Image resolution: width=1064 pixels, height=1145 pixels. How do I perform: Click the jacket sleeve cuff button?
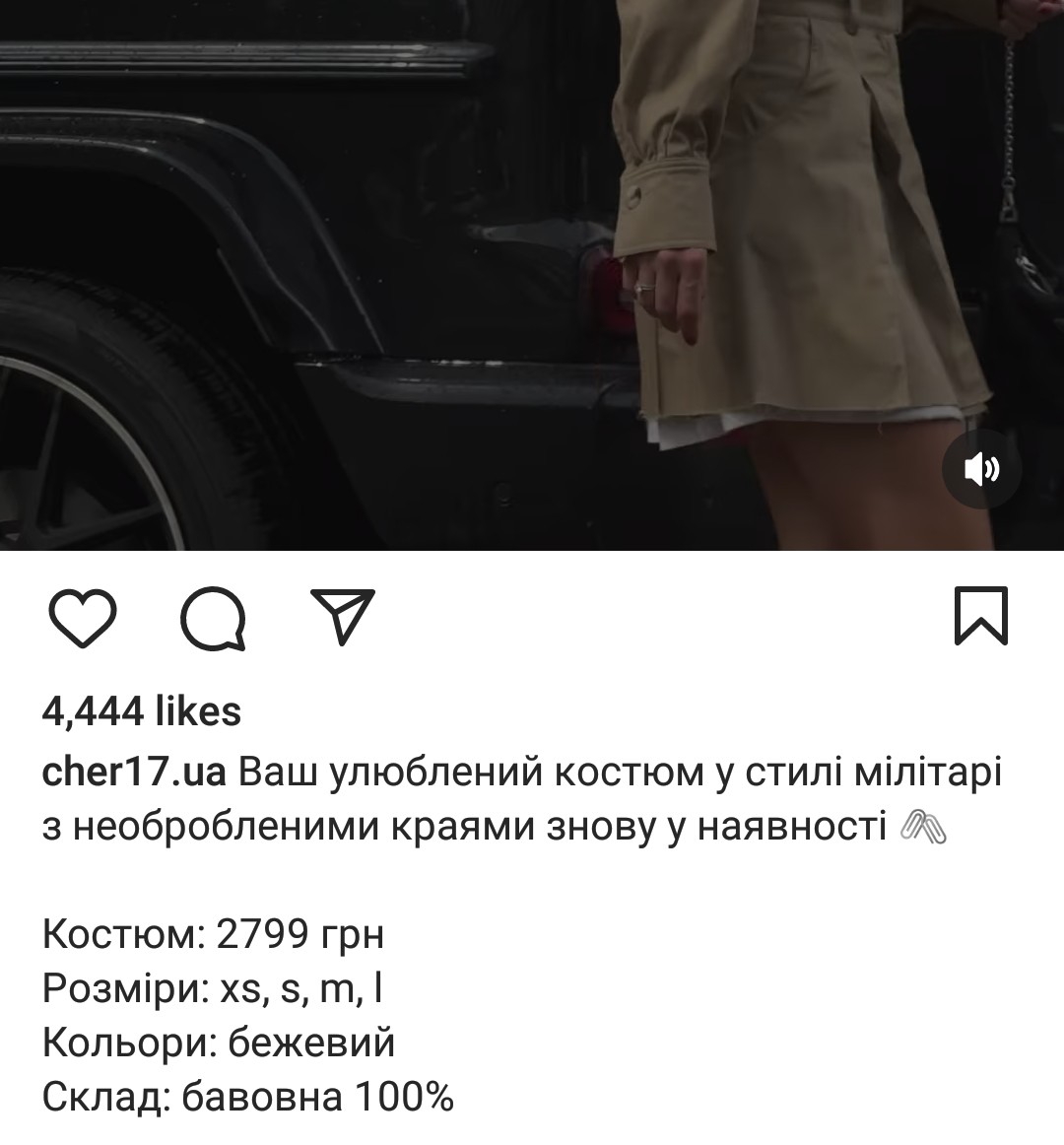point(636,195)
